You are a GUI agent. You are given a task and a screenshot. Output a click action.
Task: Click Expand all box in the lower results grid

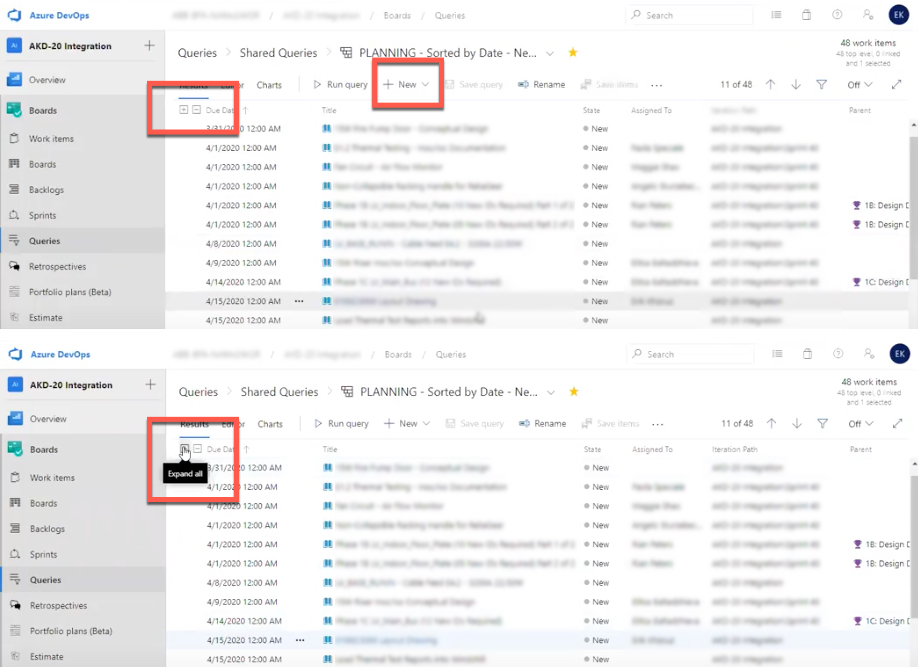point(184,449)
